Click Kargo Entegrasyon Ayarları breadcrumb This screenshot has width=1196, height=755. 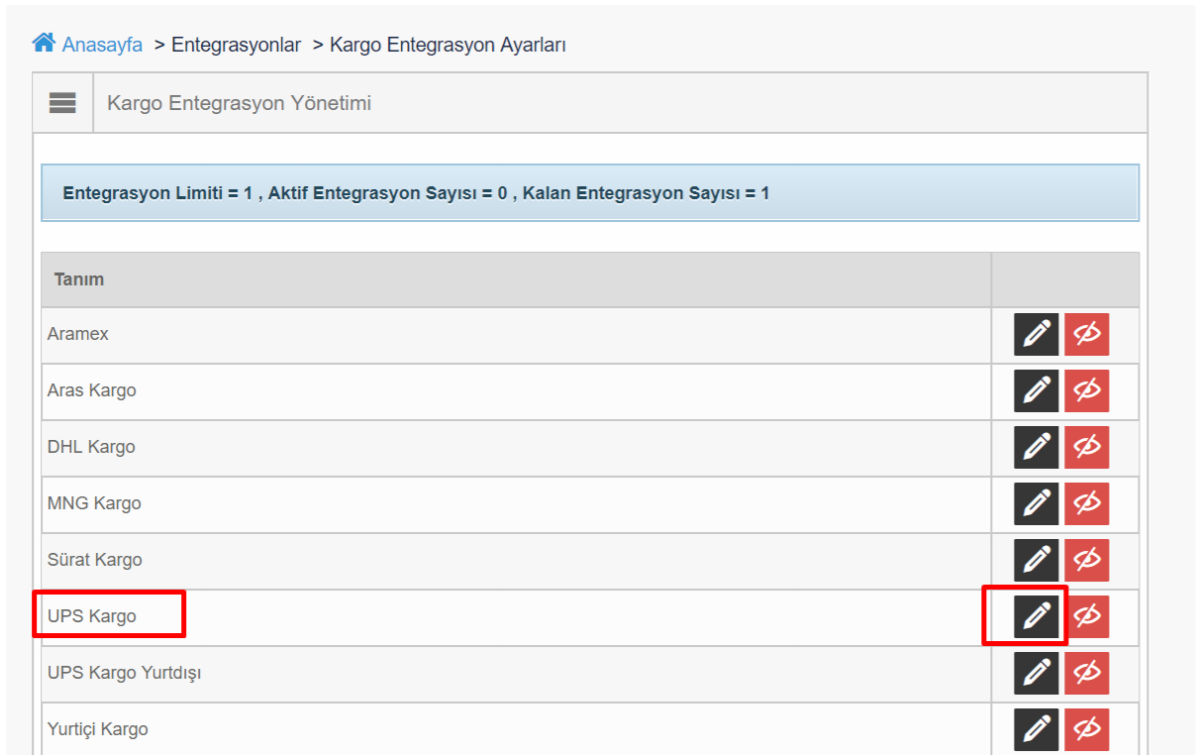[x=448, y=45]
